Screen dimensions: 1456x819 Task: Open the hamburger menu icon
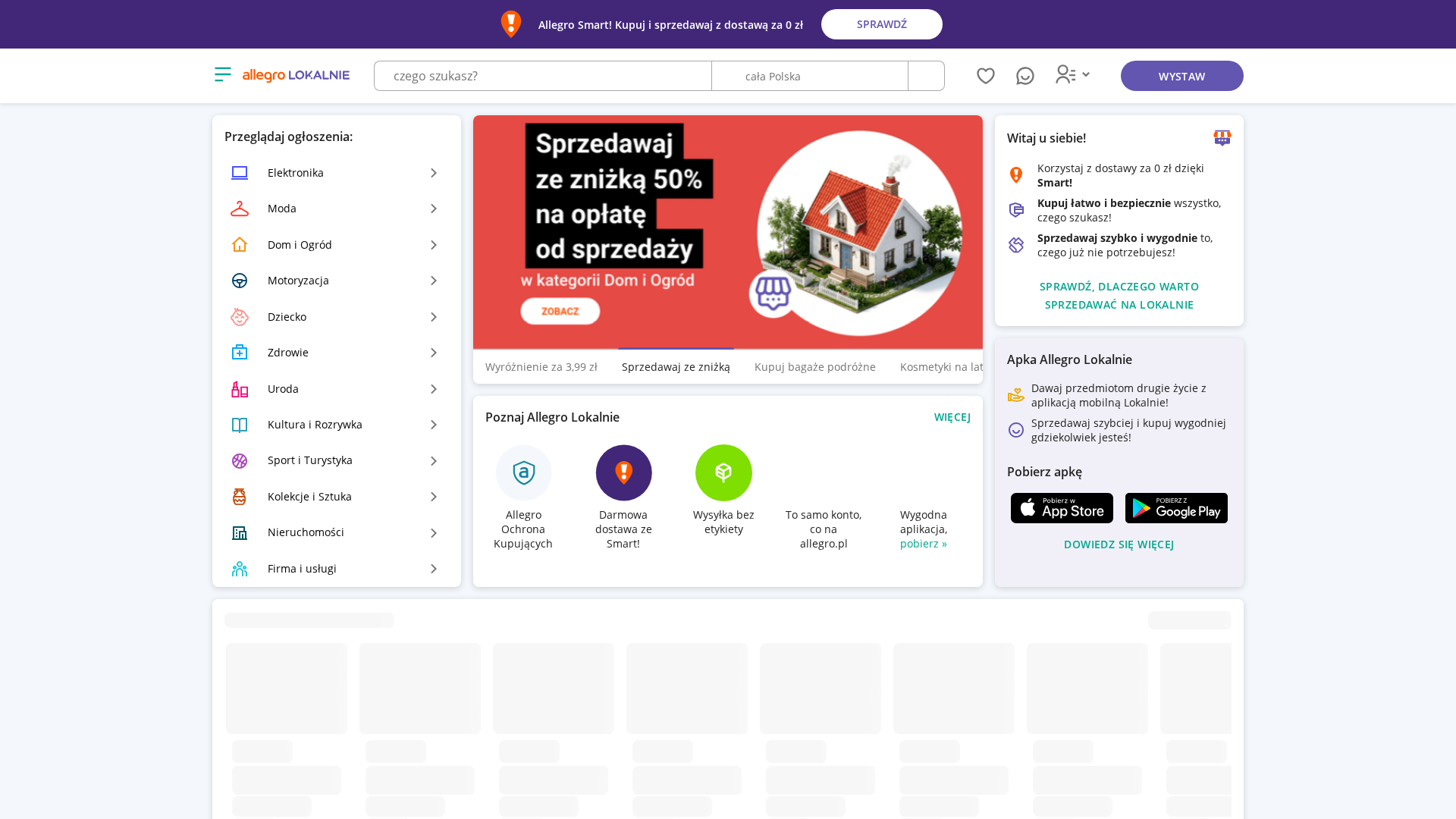coord(222,74)
